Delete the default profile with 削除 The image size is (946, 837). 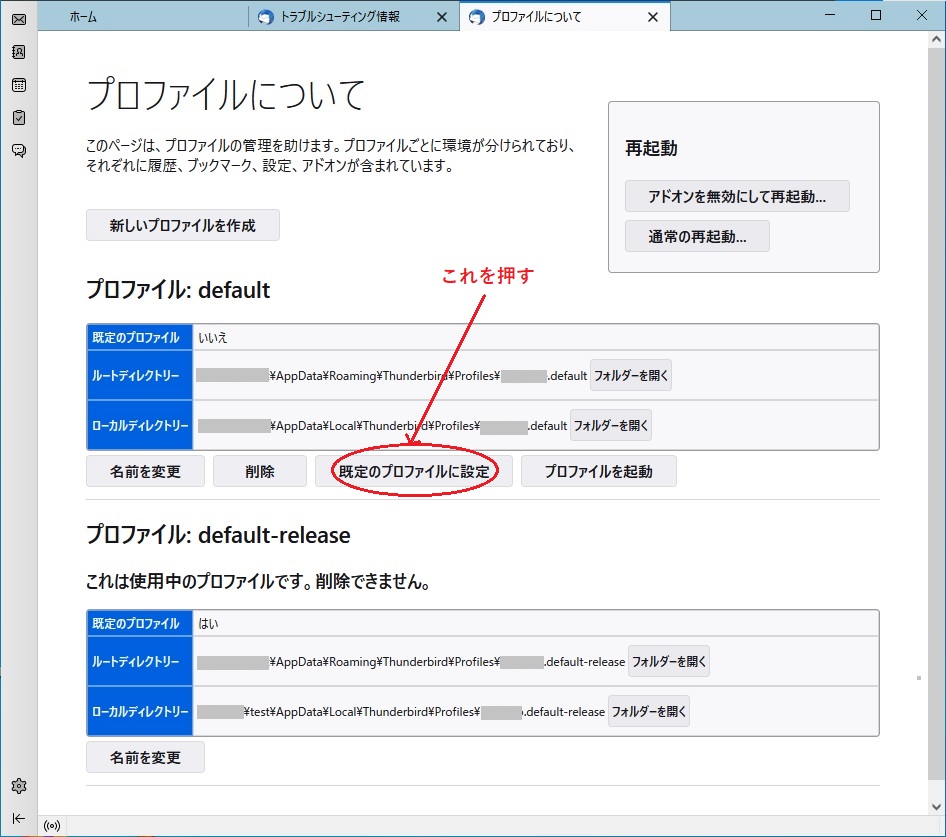coord(260,472)
